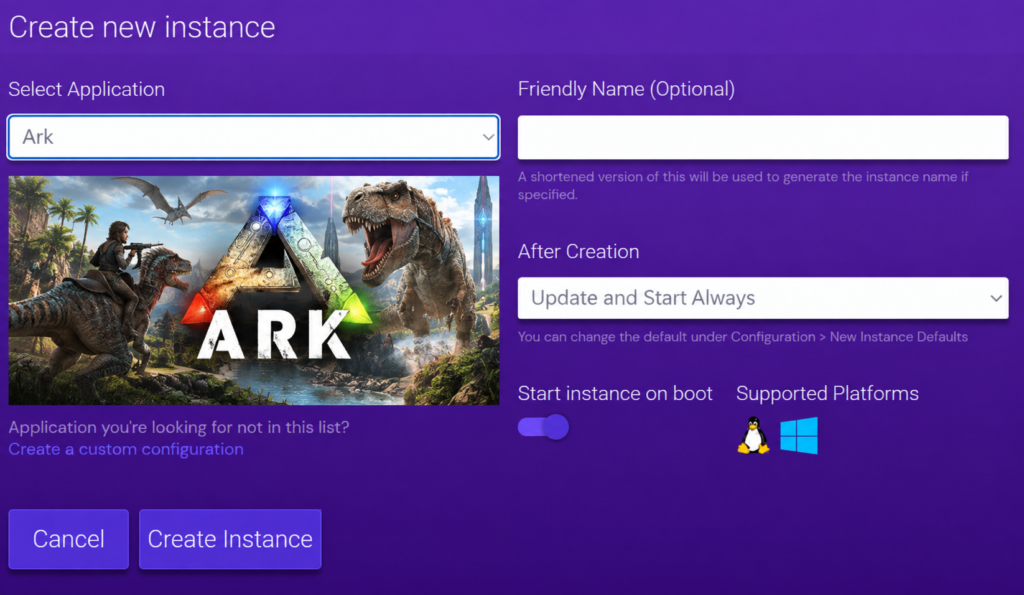Expand the After Creation dropdown
This screenshot has height=595, width=1024.
click(763, 298)
